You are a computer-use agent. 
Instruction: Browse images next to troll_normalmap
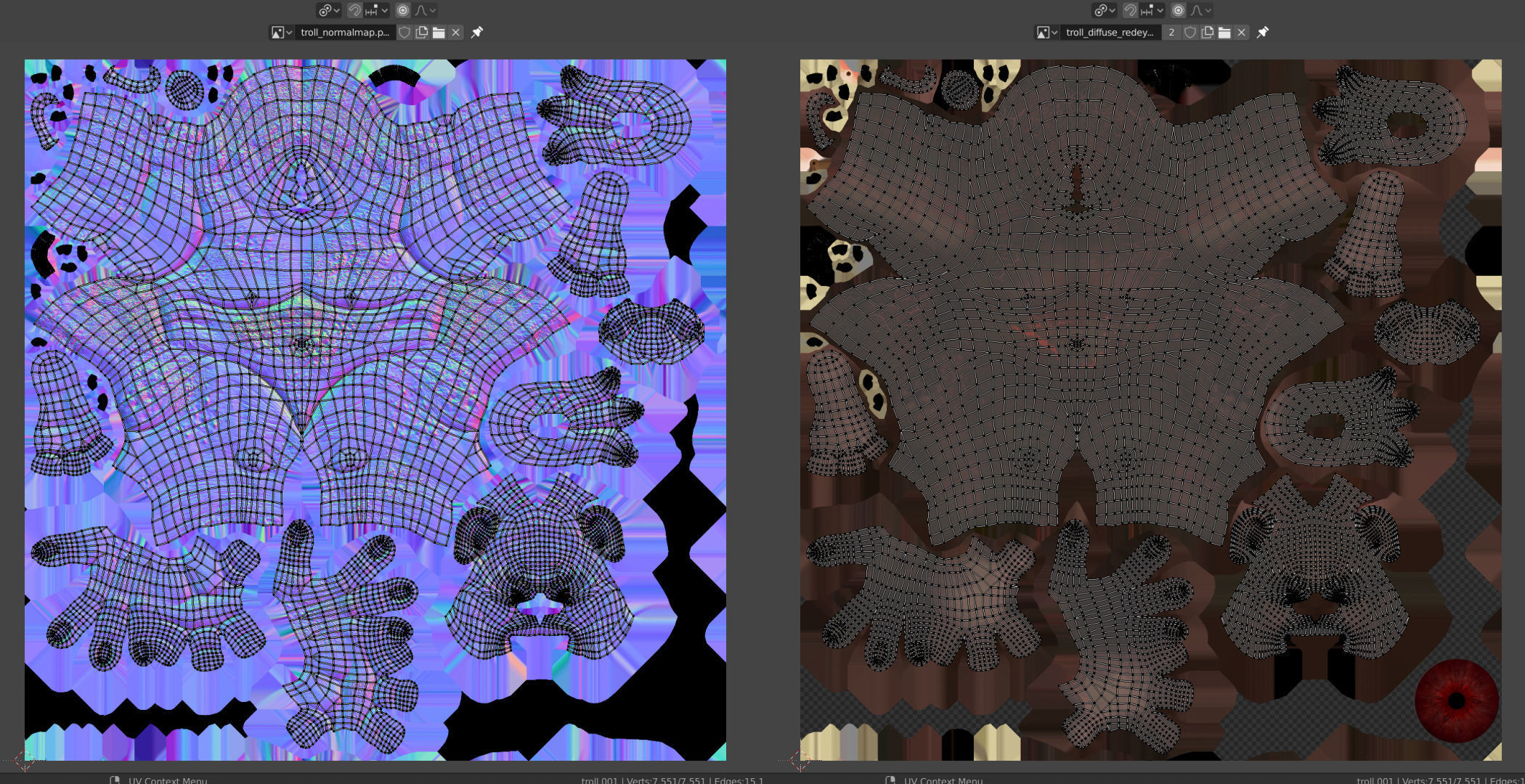pyautogui.click(x=281, y=32)
